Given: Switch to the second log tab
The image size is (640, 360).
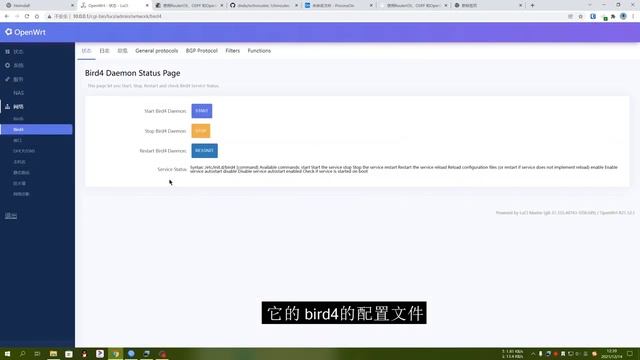Looking at the screenshot, I should pyautogui.click(x=104, y=51).
